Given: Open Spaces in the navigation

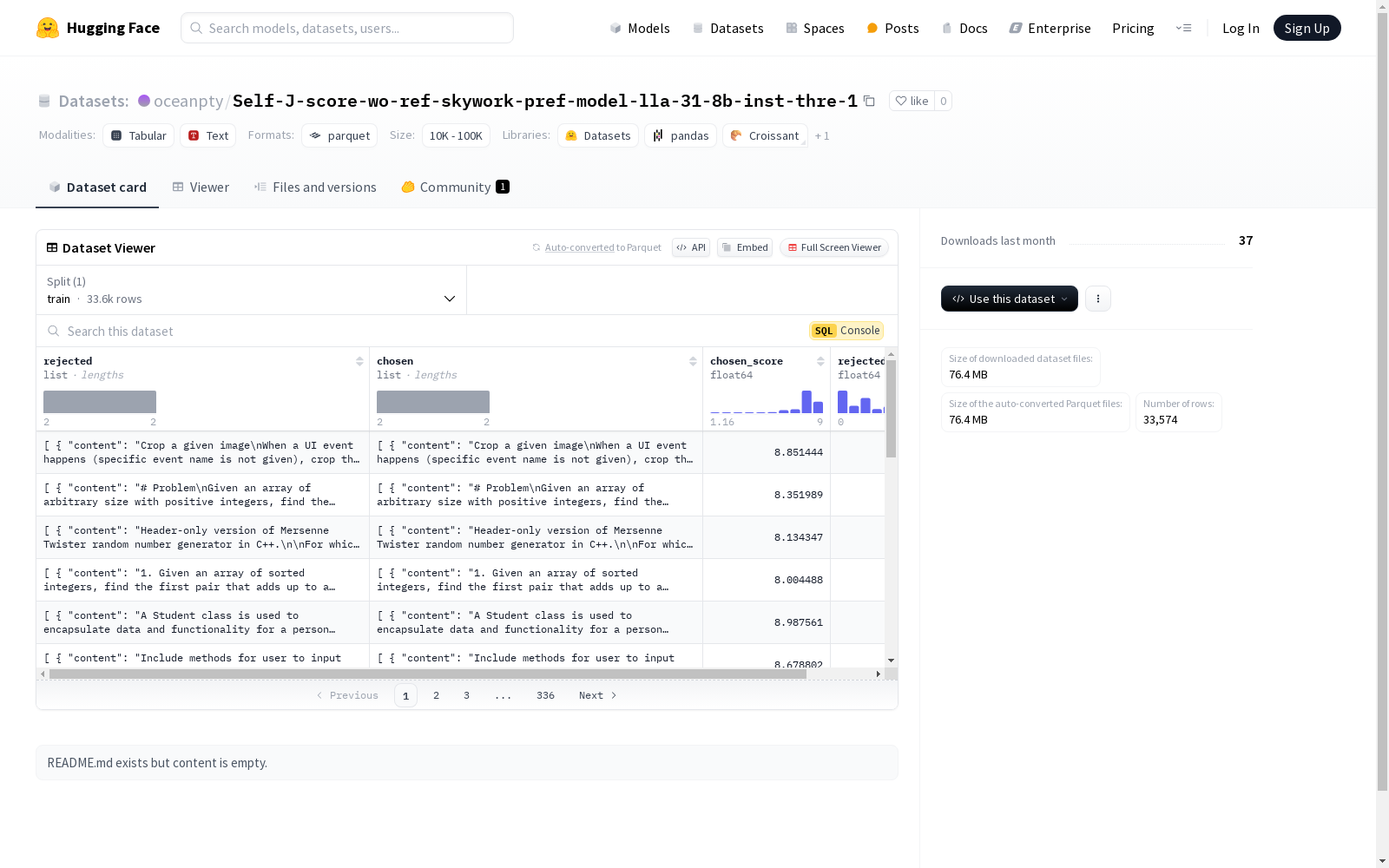Looking at the screenshot, I should click(815, 28).
